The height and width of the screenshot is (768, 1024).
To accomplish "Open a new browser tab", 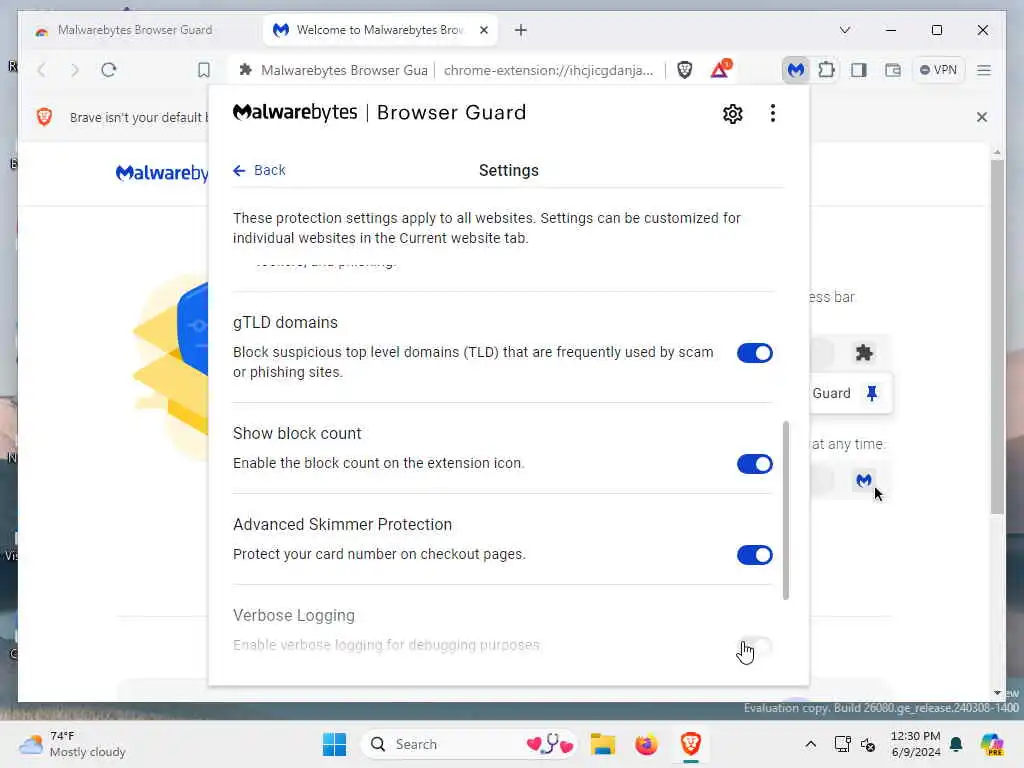I will click(x=520, y=30).
